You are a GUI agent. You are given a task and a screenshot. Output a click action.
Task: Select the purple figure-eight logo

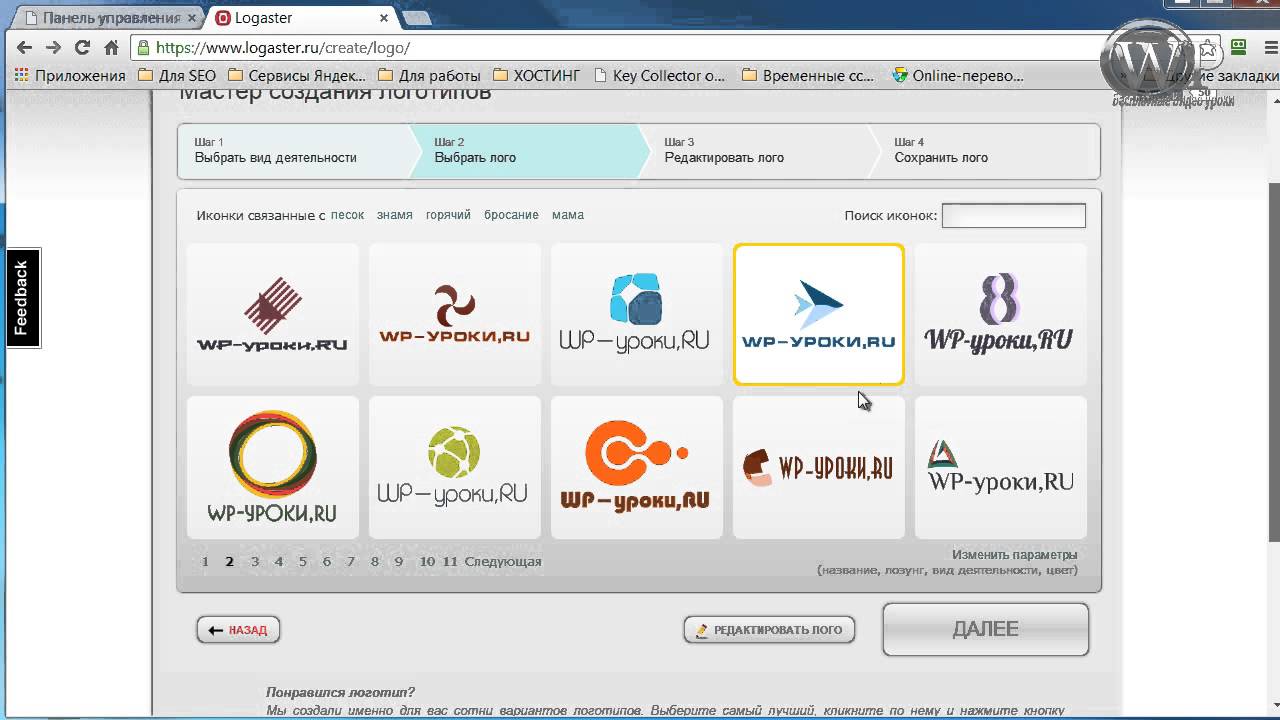tap(1000, 314)
